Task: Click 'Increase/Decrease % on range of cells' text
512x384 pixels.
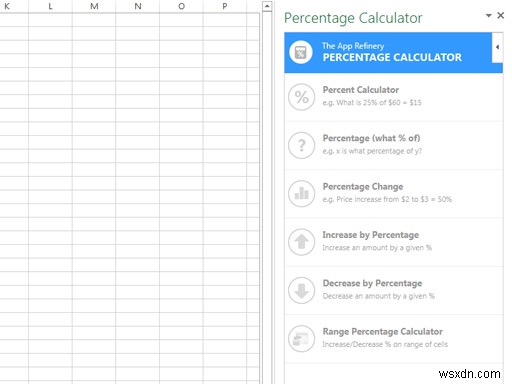Action: (x=385, y=344)
